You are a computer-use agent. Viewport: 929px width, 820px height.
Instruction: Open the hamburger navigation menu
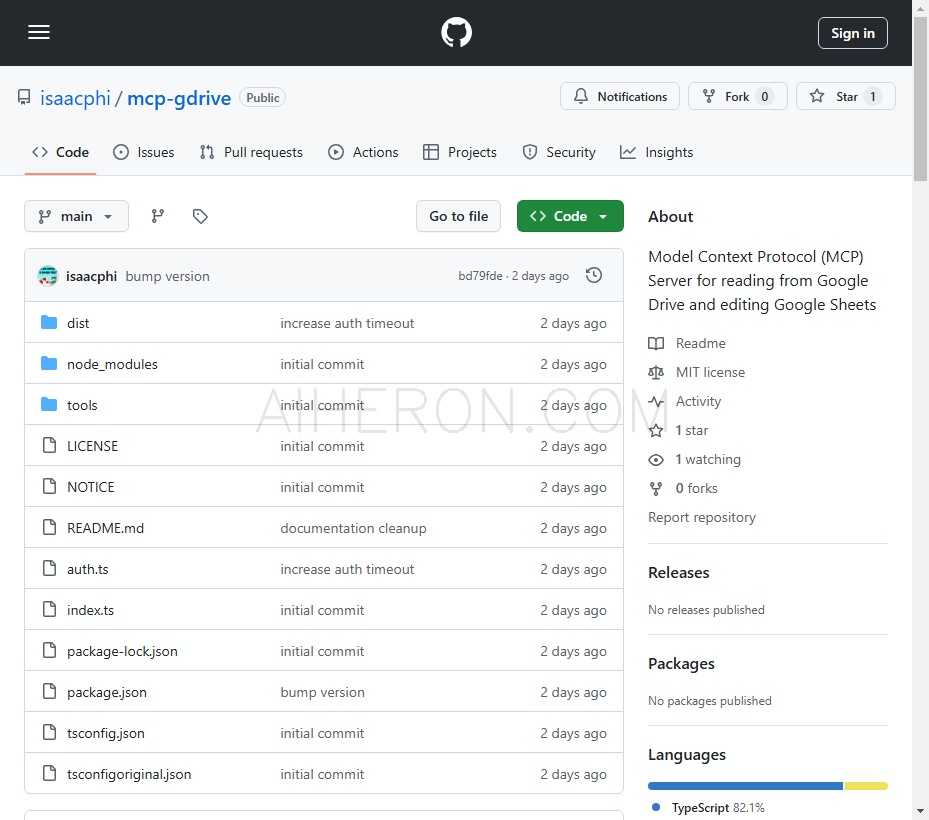coord(39,33)
